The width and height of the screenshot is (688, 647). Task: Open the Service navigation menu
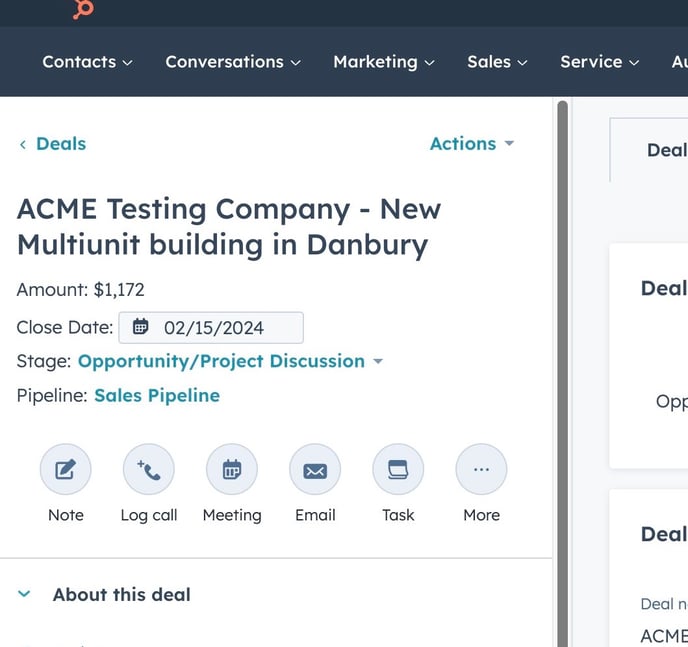(x=599, y=62)
